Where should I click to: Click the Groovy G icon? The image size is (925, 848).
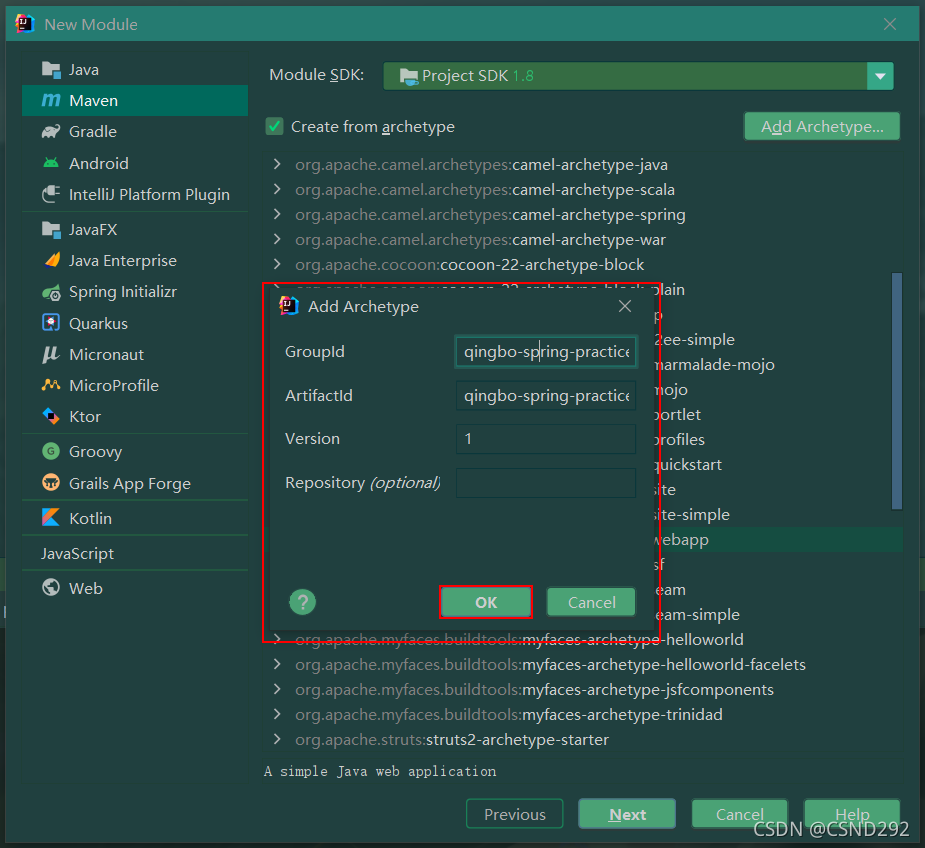tap(51, 451)
